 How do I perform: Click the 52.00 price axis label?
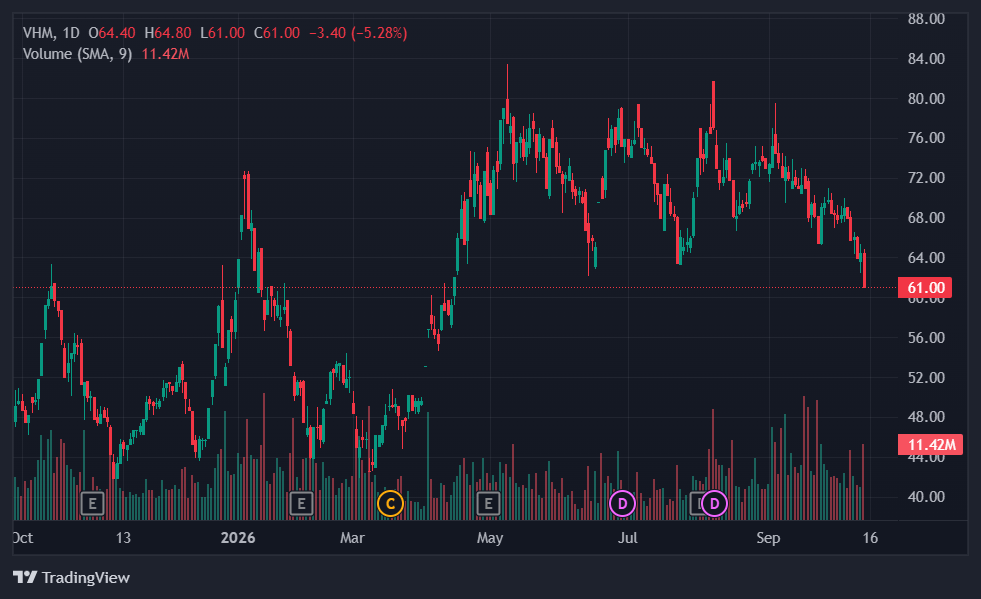pos(926,377)
